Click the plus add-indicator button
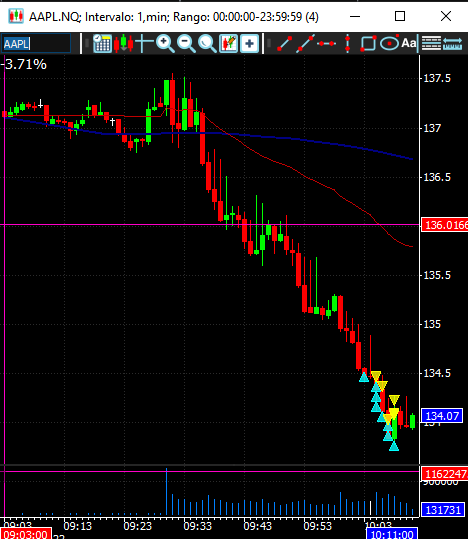The width and height of the screenshot is (468, 539). 249,43
